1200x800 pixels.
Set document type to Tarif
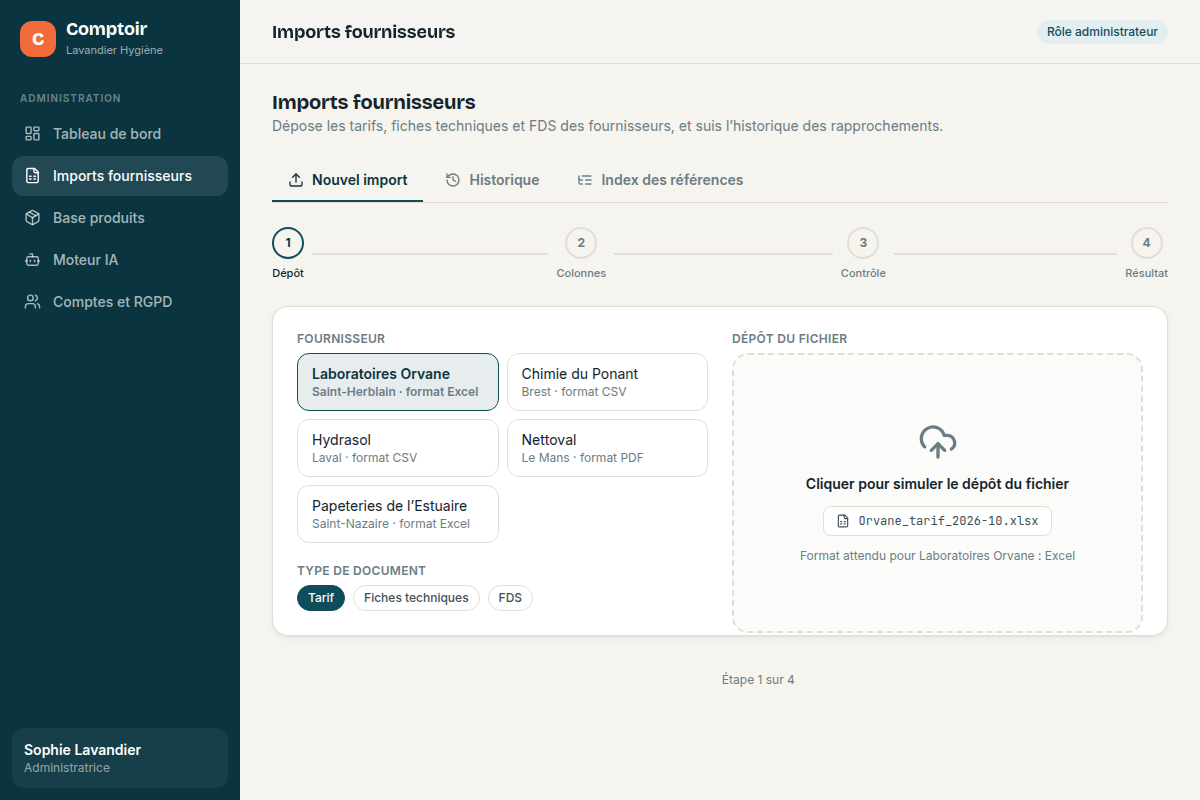coord(321,598)
